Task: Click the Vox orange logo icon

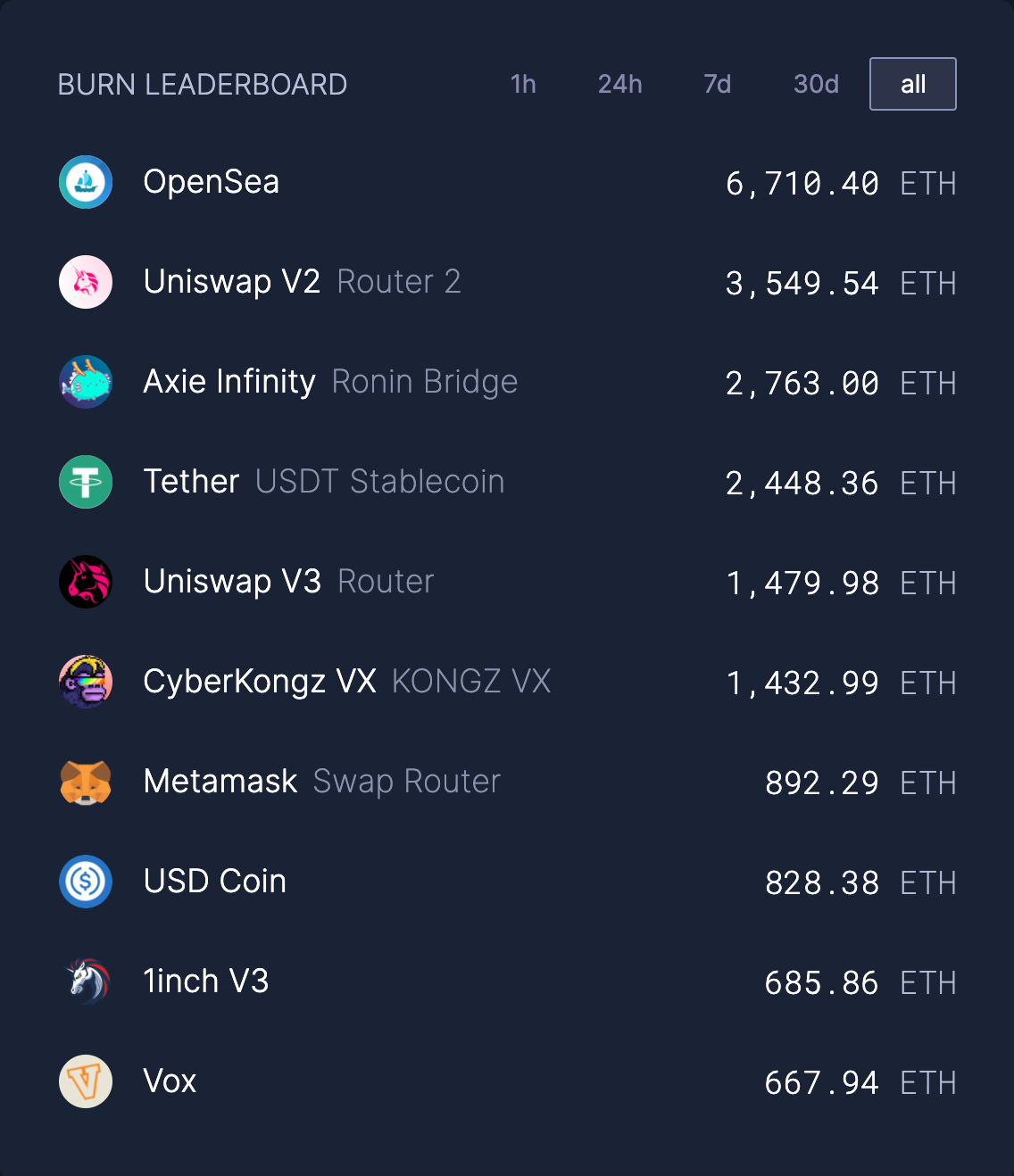Action: [86, 1081]
